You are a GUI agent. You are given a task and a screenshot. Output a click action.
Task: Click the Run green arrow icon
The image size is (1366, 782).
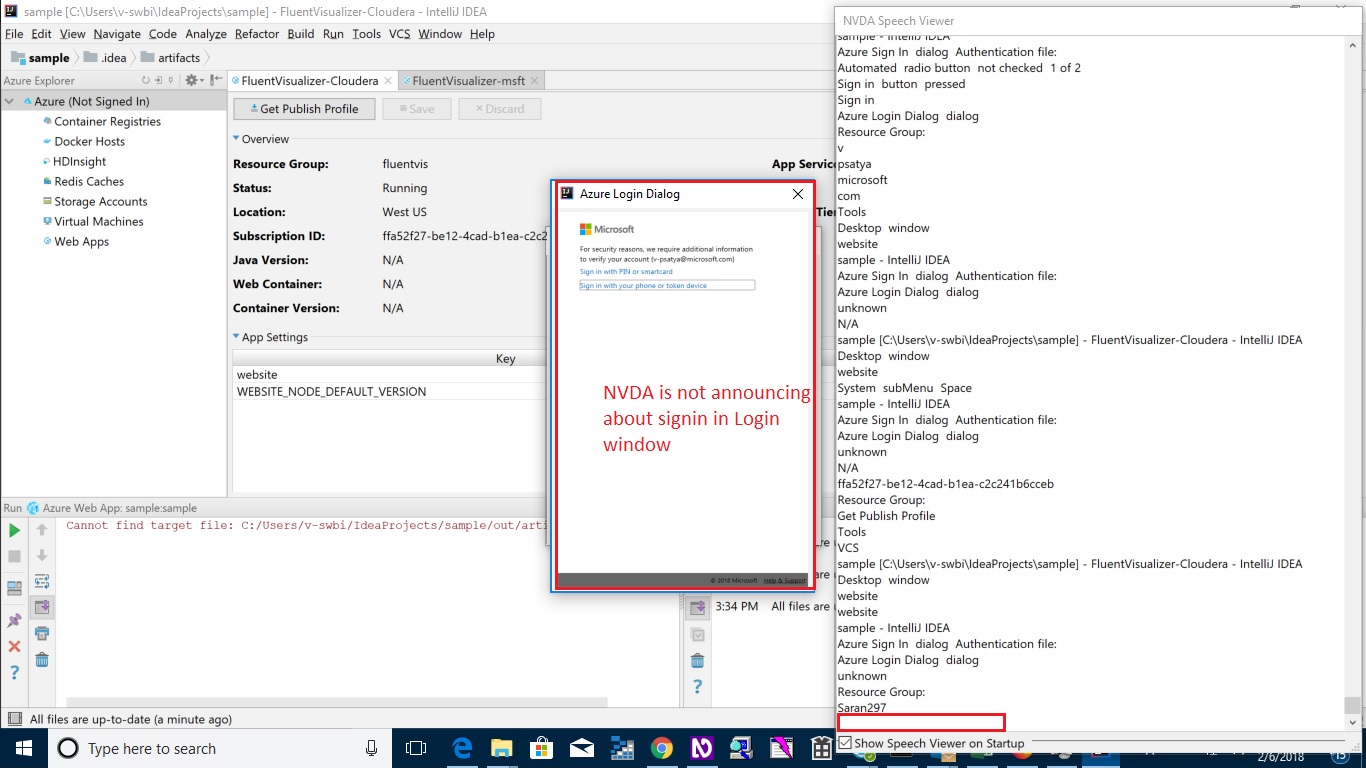coord(14,530)
